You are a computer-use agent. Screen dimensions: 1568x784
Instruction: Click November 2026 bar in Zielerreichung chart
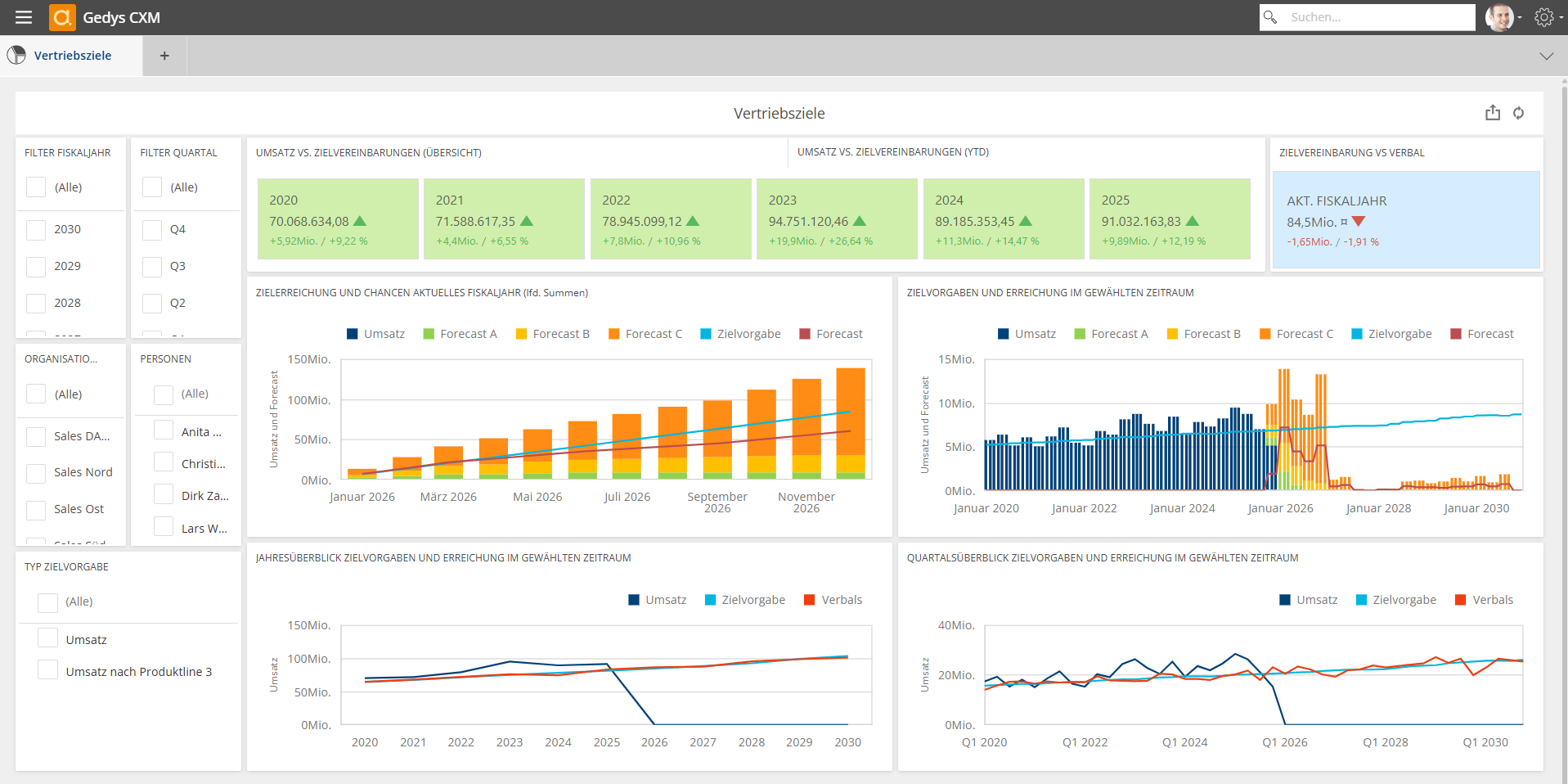pos(806,428)
